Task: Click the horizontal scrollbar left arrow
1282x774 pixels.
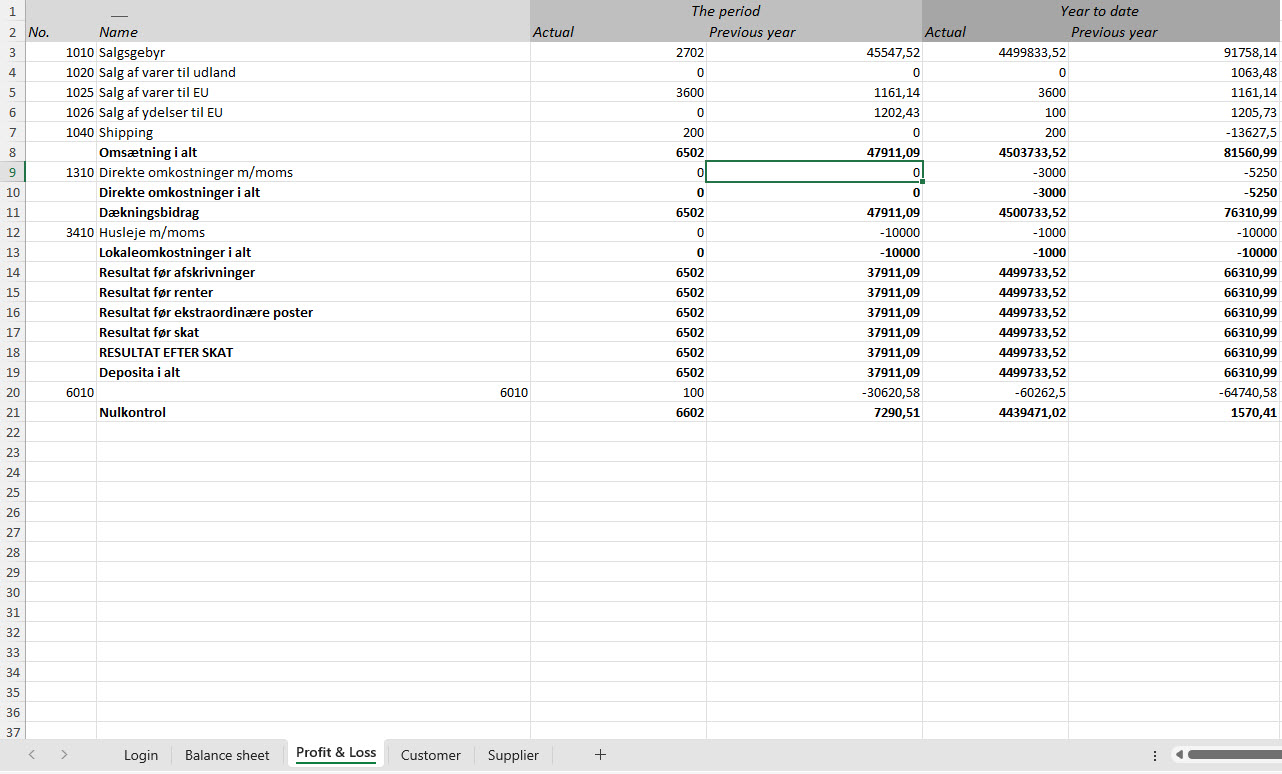Action: (1179, 755)
